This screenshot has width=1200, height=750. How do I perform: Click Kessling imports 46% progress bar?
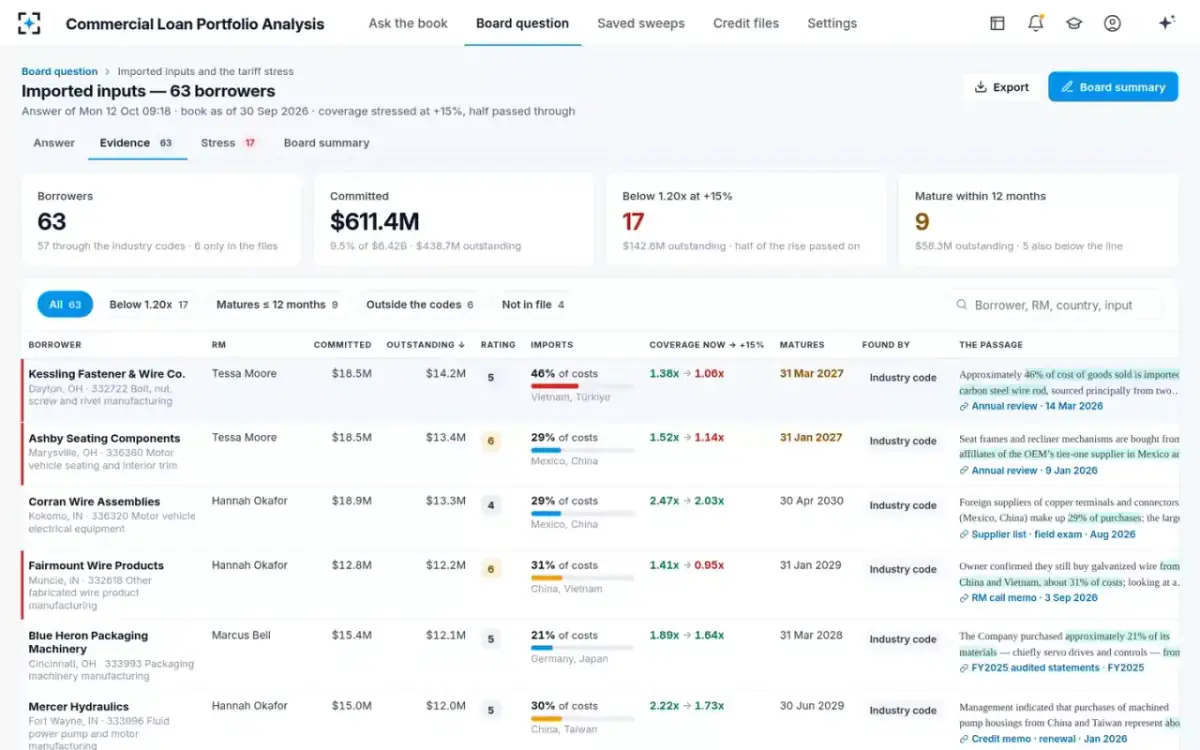[582, 386]
